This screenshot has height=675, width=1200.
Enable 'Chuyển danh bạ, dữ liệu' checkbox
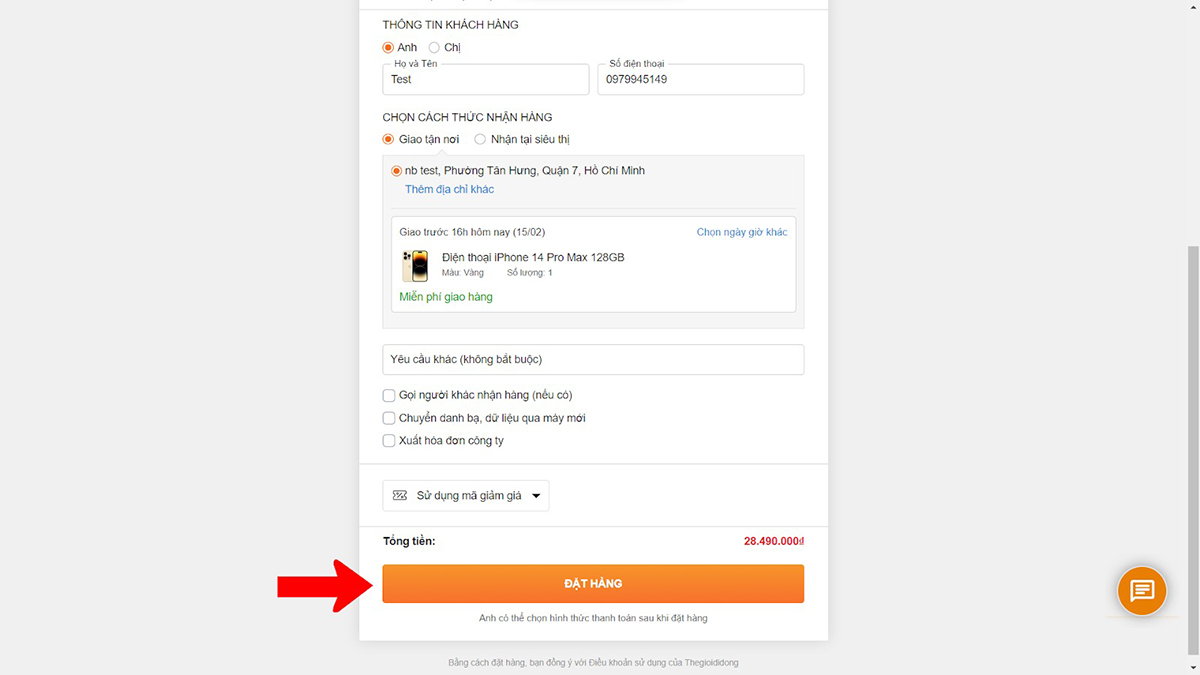point(389,418)
